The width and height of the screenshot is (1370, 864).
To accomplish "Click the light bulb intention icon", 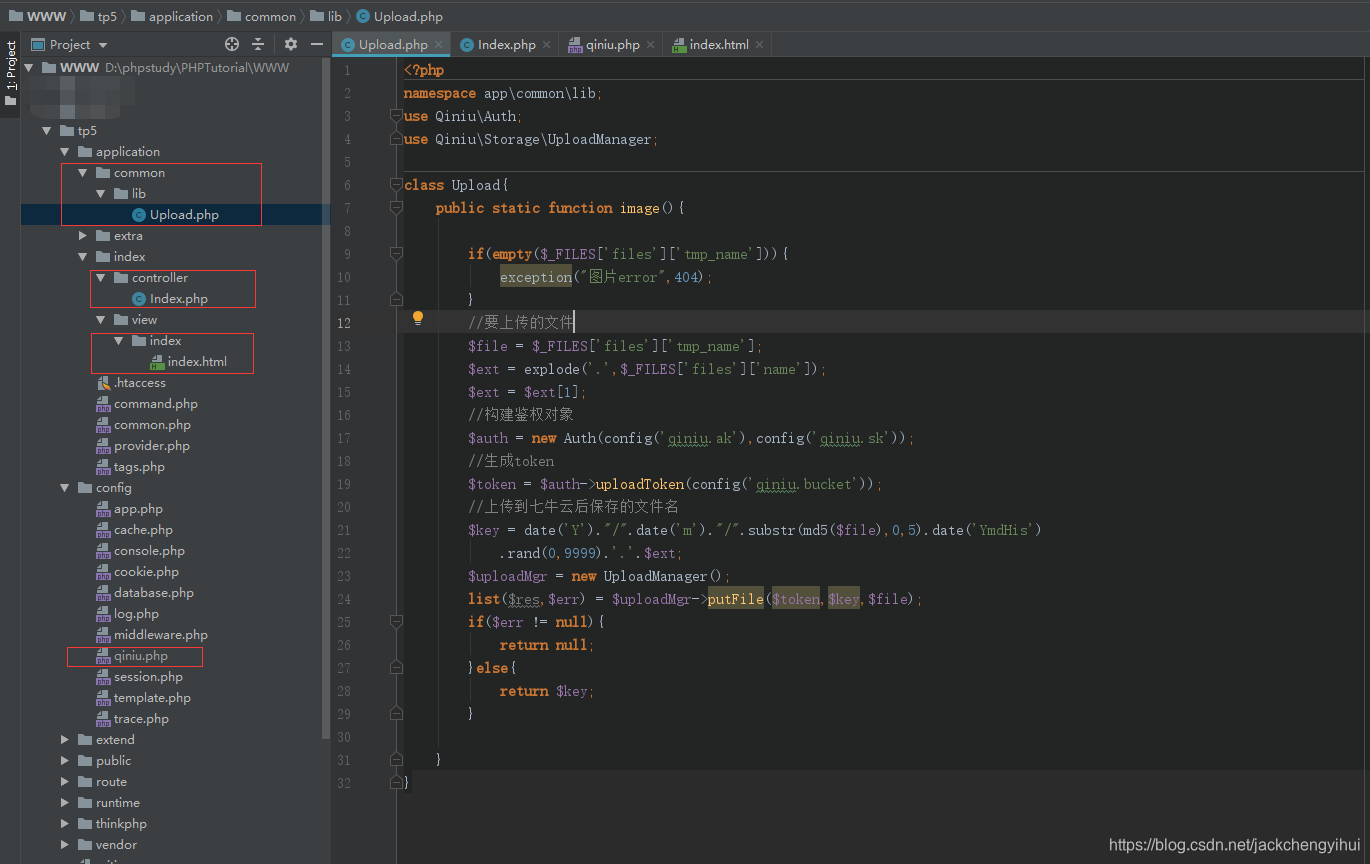I will tap(418, 318).
